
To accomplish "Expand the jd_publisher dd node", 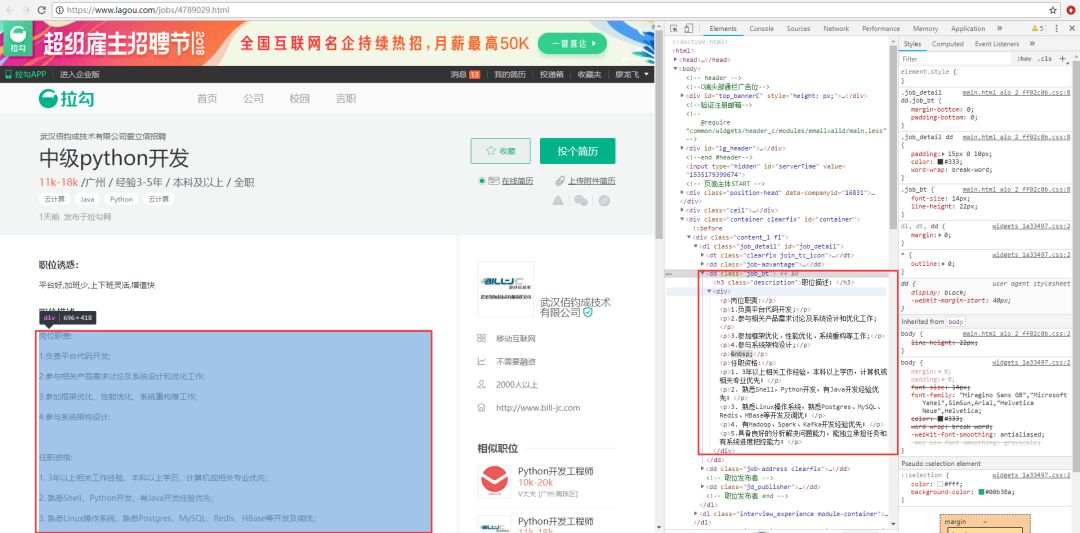I will point(703,487).
